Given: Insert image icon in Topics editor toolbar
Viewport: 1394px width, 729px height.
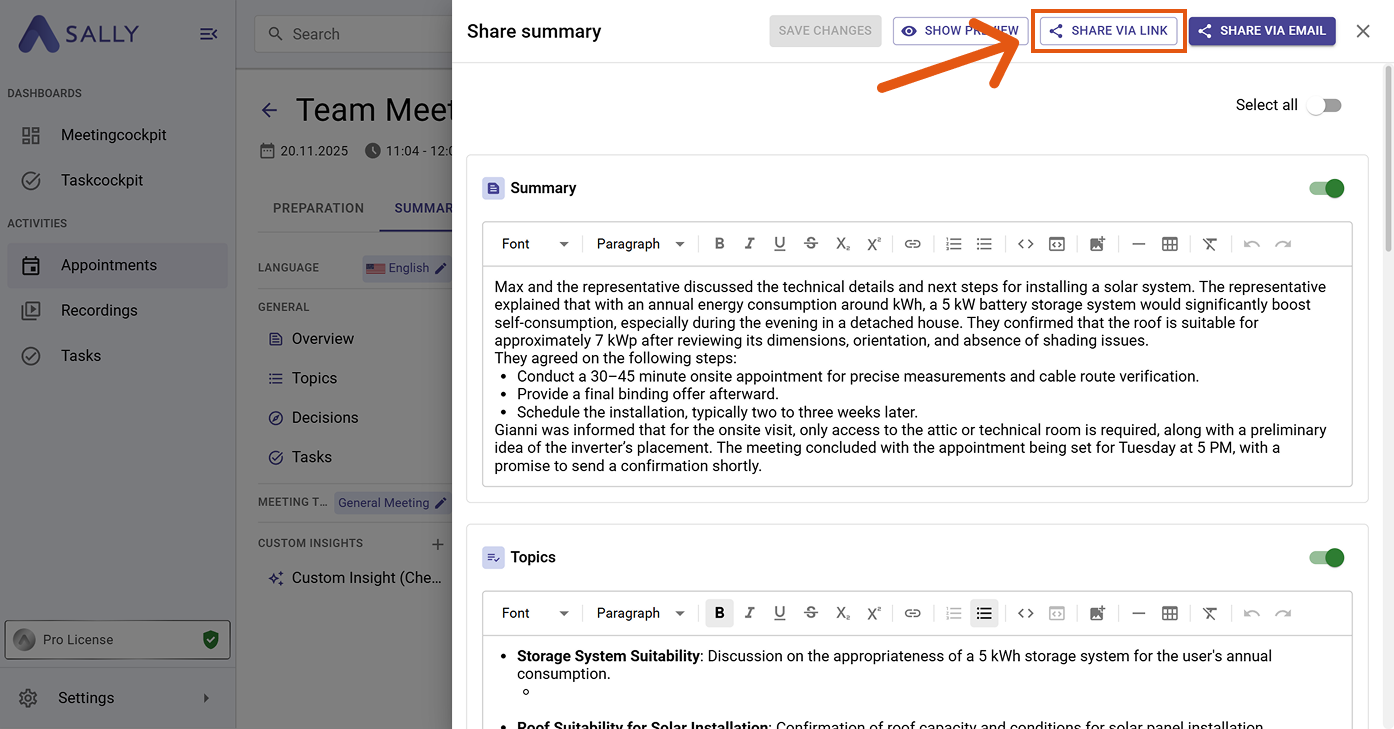Looking at the screenshot, I should pos(1097,613).
